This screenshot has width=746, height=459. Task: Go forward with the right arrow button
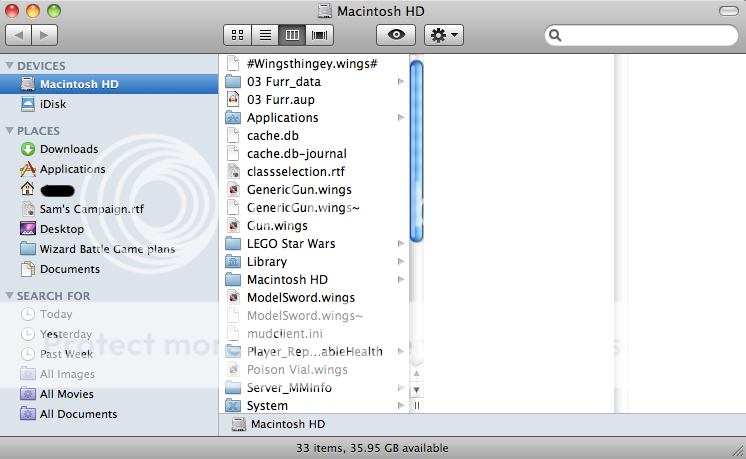coord(47,35)
